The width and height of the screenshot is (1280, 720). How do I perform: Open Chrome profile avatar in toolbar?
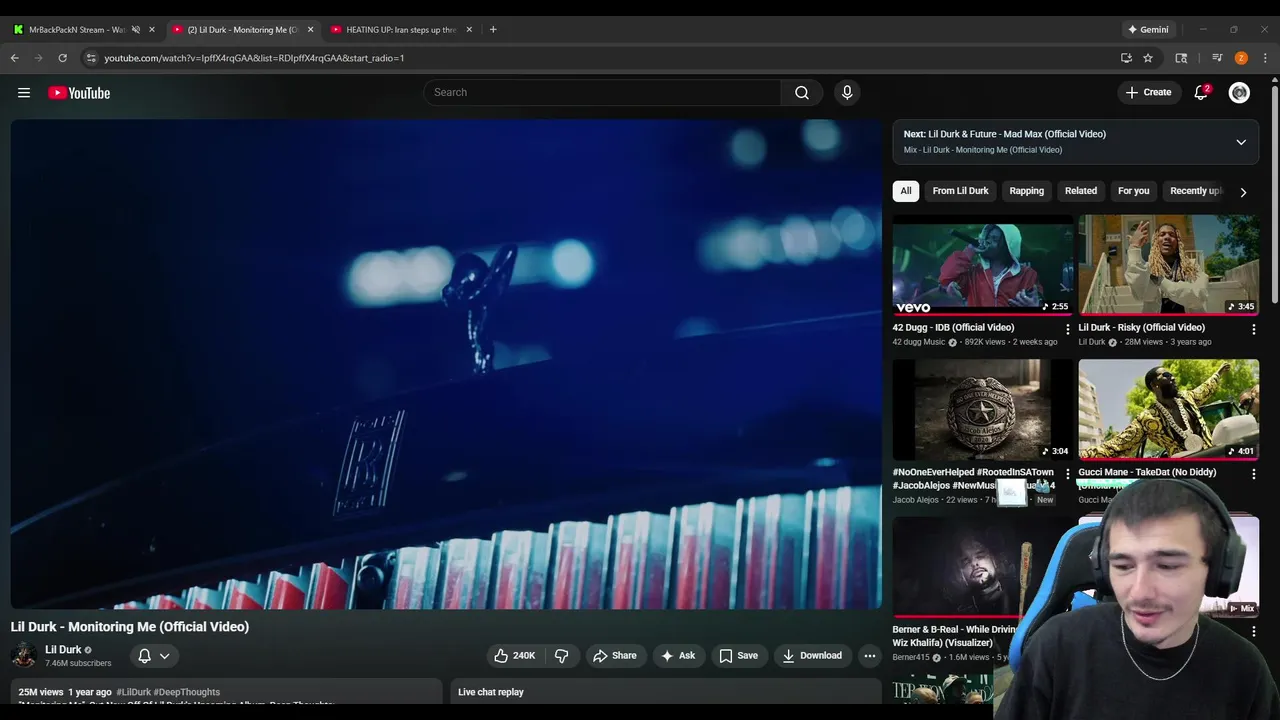pos(1241,58)
